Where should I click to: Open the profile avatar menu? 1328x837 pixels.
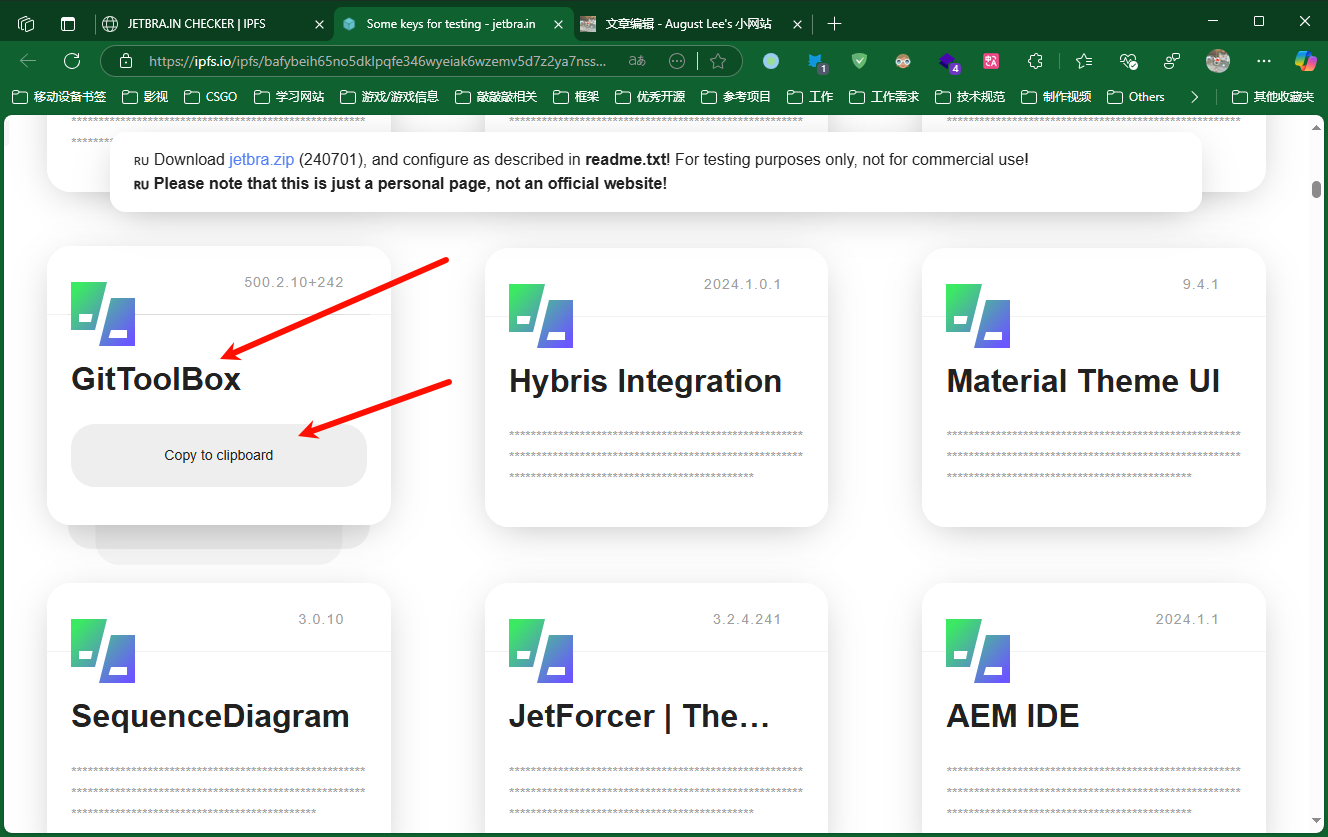pos(1218,61)
